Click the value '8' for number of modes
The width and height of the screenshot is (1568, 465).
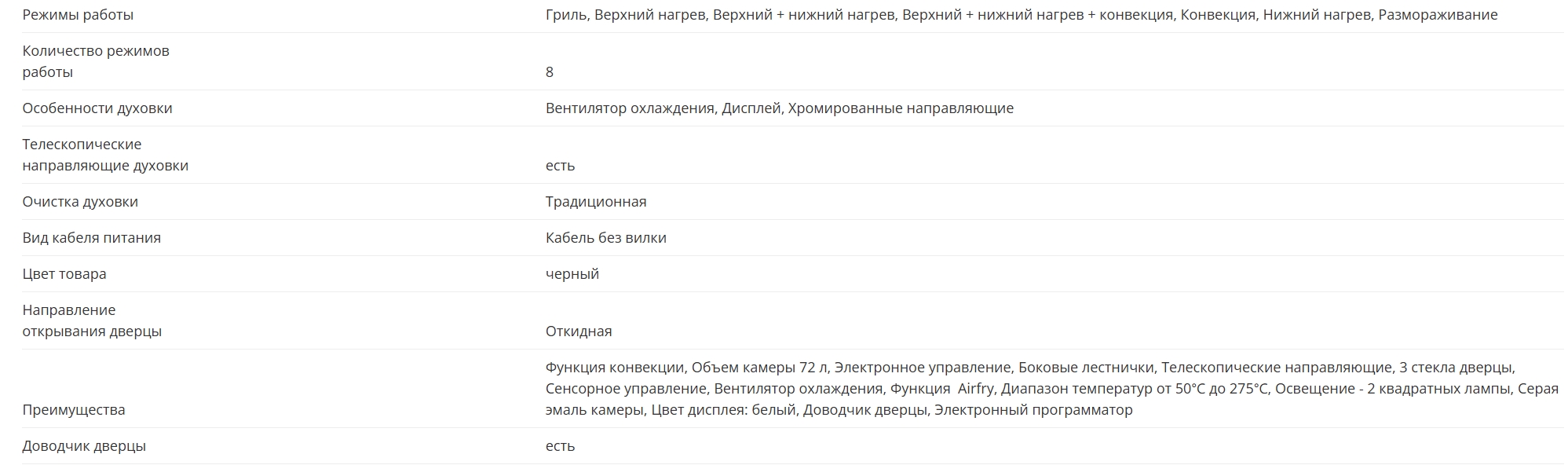pos(550,72)
